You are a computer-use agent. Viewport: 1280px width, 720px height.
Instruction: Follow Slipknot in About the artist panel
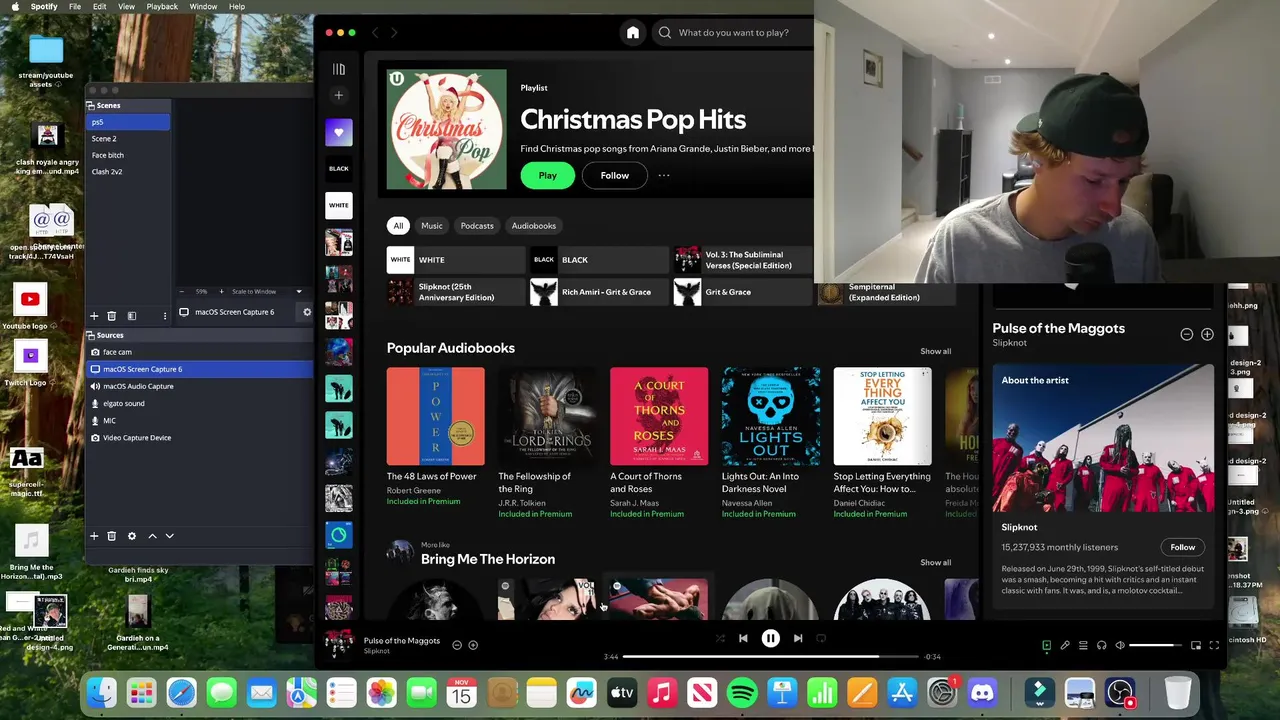click(x=1183, y=547)
